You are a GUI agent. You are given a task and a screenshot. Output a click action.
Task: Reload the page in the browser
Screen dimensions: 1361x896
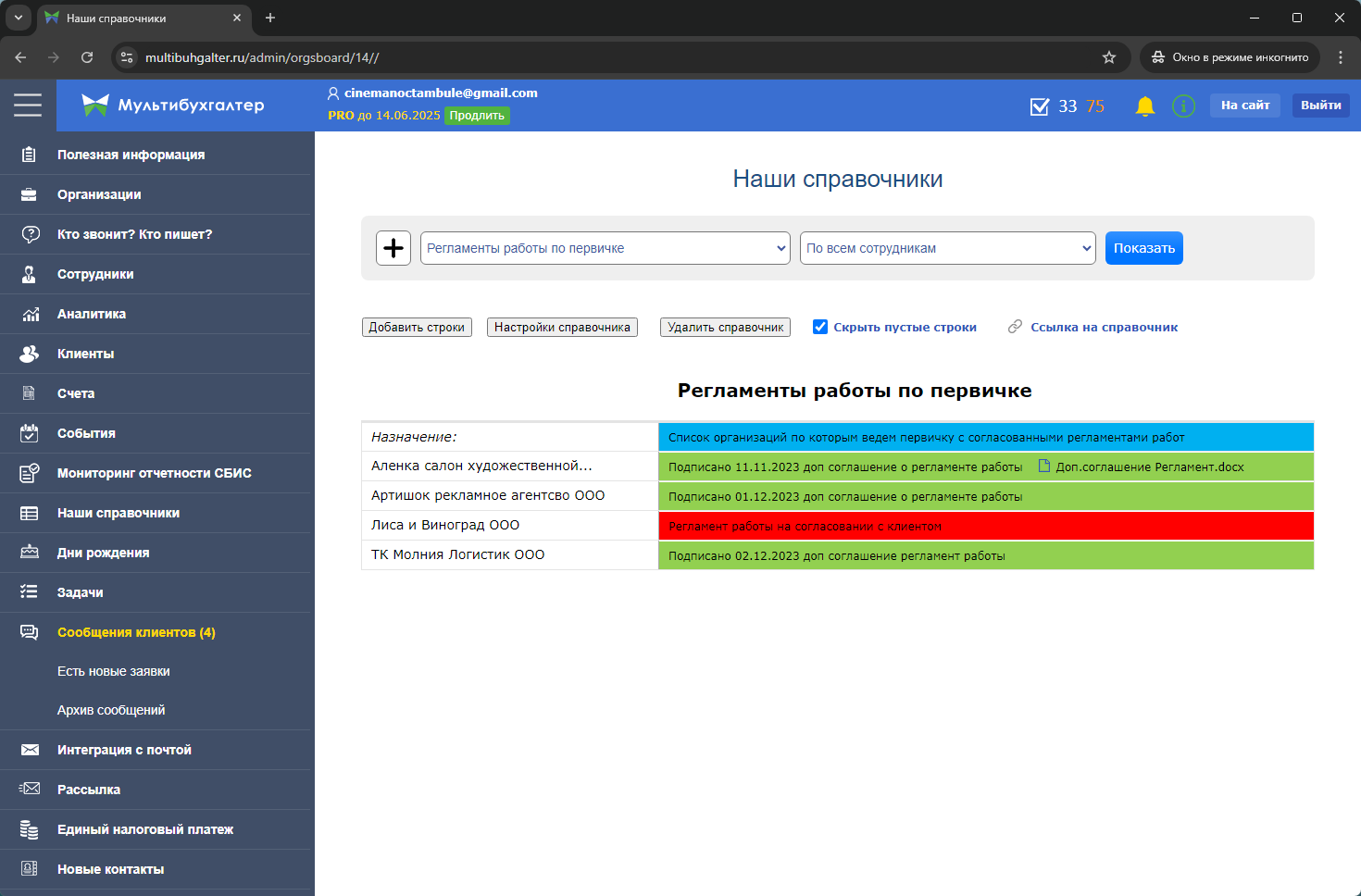tap(87, 57)
